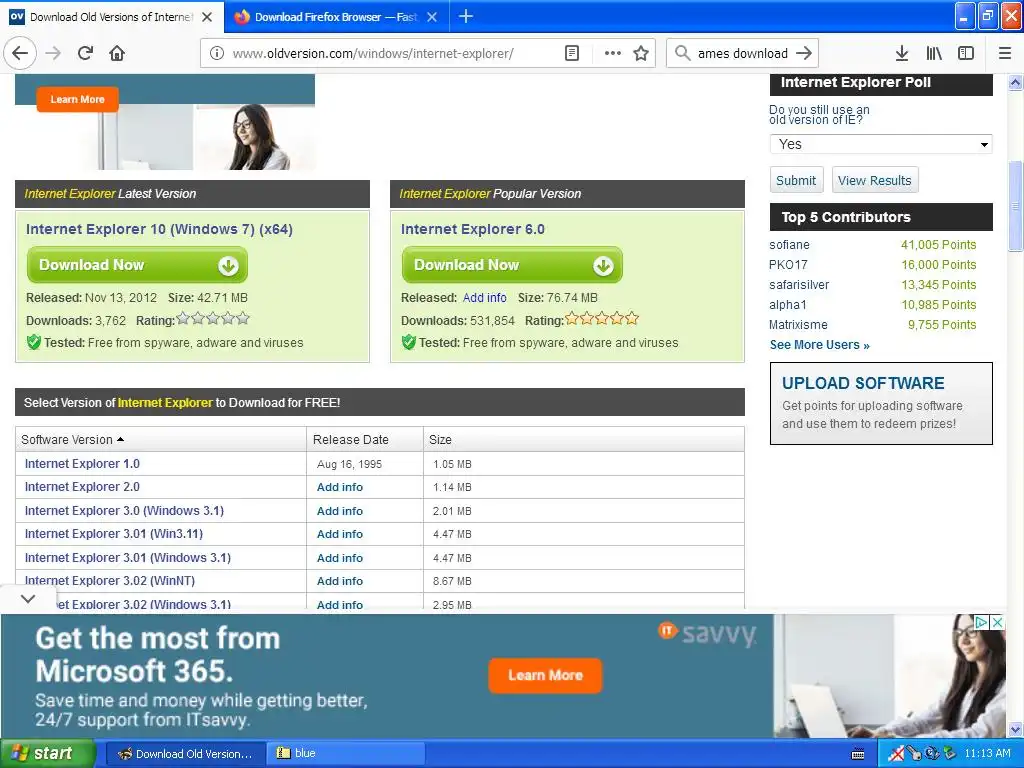Close the Download Firefox Browser tab
Screen dimensions: 1024x768
pyautogui.click(x=432, y=17)
